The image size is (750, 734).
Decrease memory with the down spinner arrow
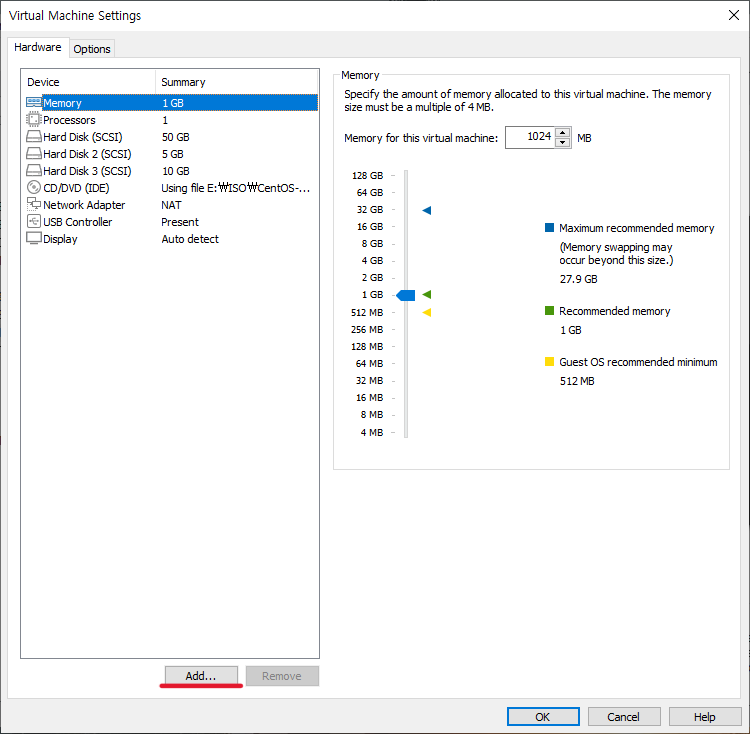point(562,142)
